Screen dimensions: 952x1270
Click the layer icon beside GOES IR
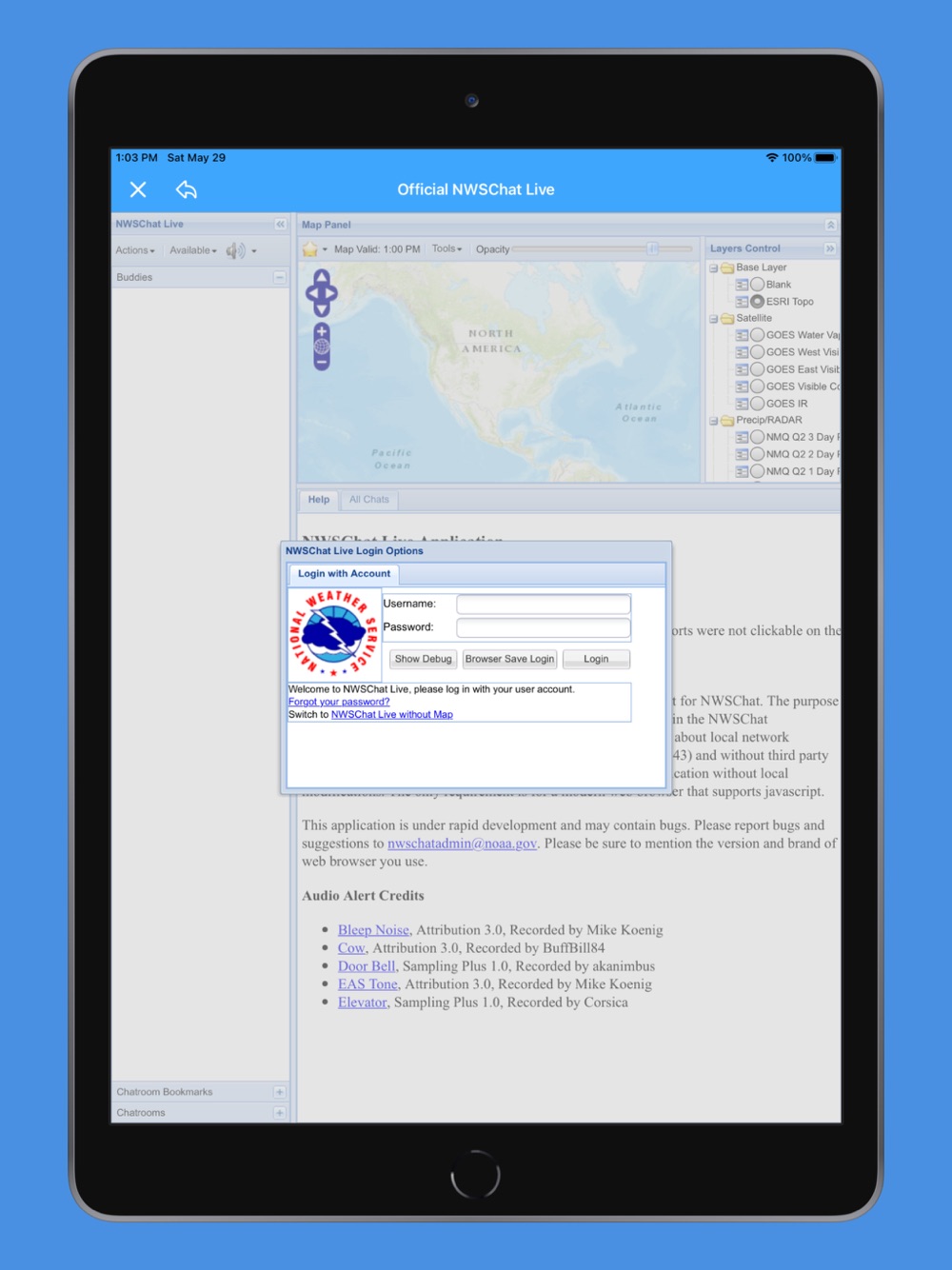click(x=742, y=404)
